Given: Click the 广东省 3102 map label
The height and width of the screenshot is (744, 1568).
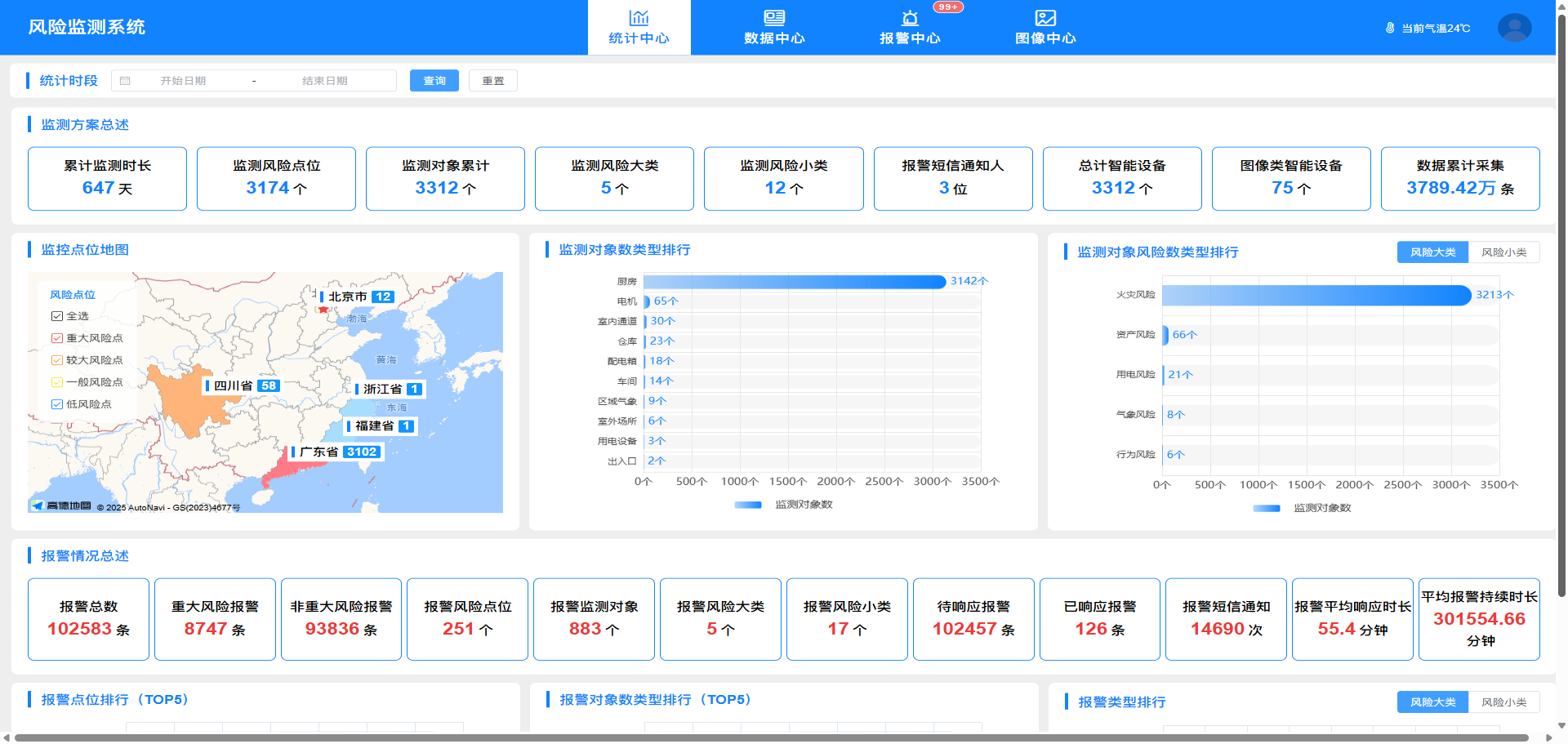Looking at the screenshot, I should click(336, 452).
